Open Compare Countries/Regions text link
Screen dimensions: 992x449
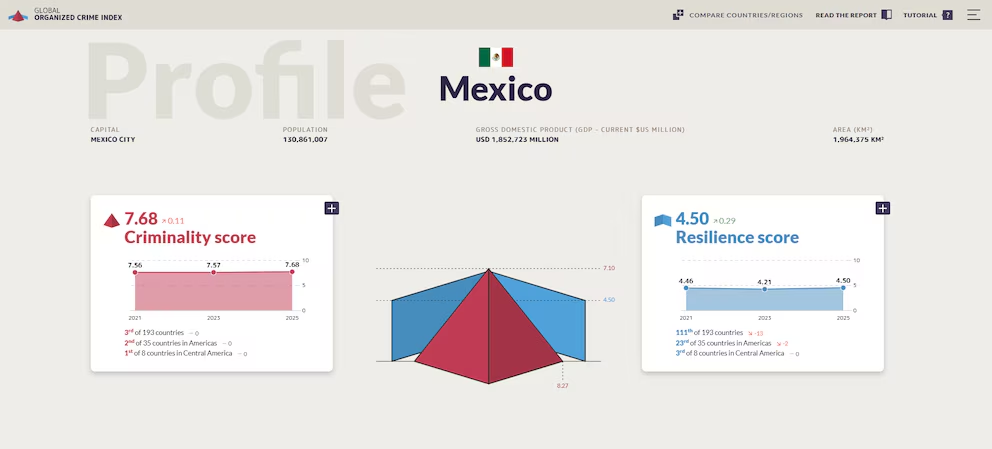[745, 15]
